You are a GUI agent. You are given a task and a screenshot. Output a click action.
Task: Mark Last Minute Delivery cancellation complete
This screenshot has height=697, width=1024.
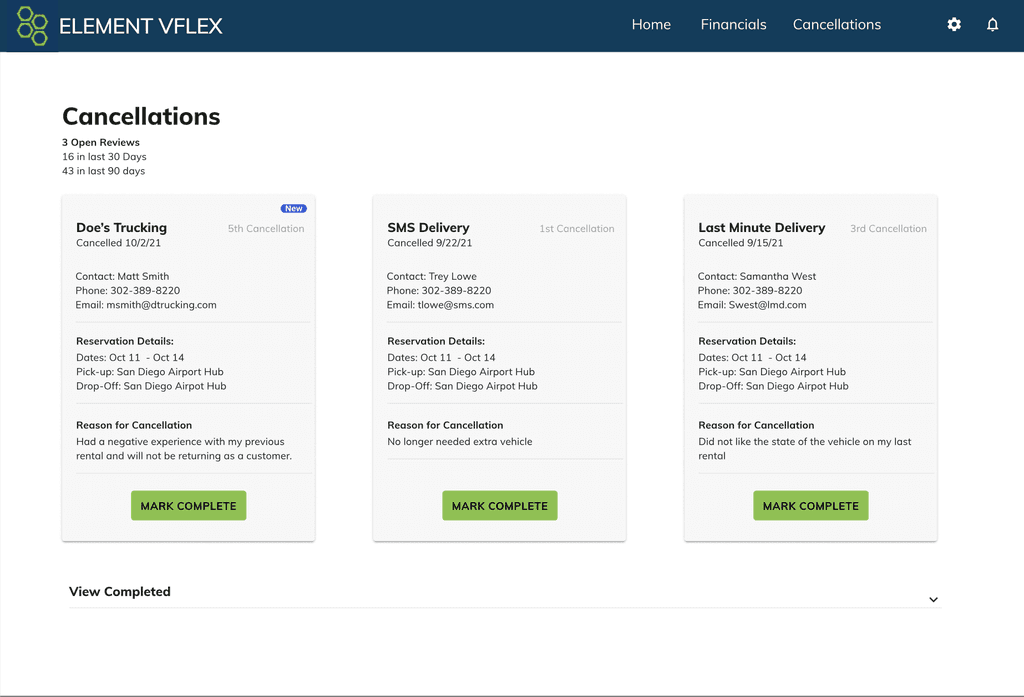tap(810, 506)
